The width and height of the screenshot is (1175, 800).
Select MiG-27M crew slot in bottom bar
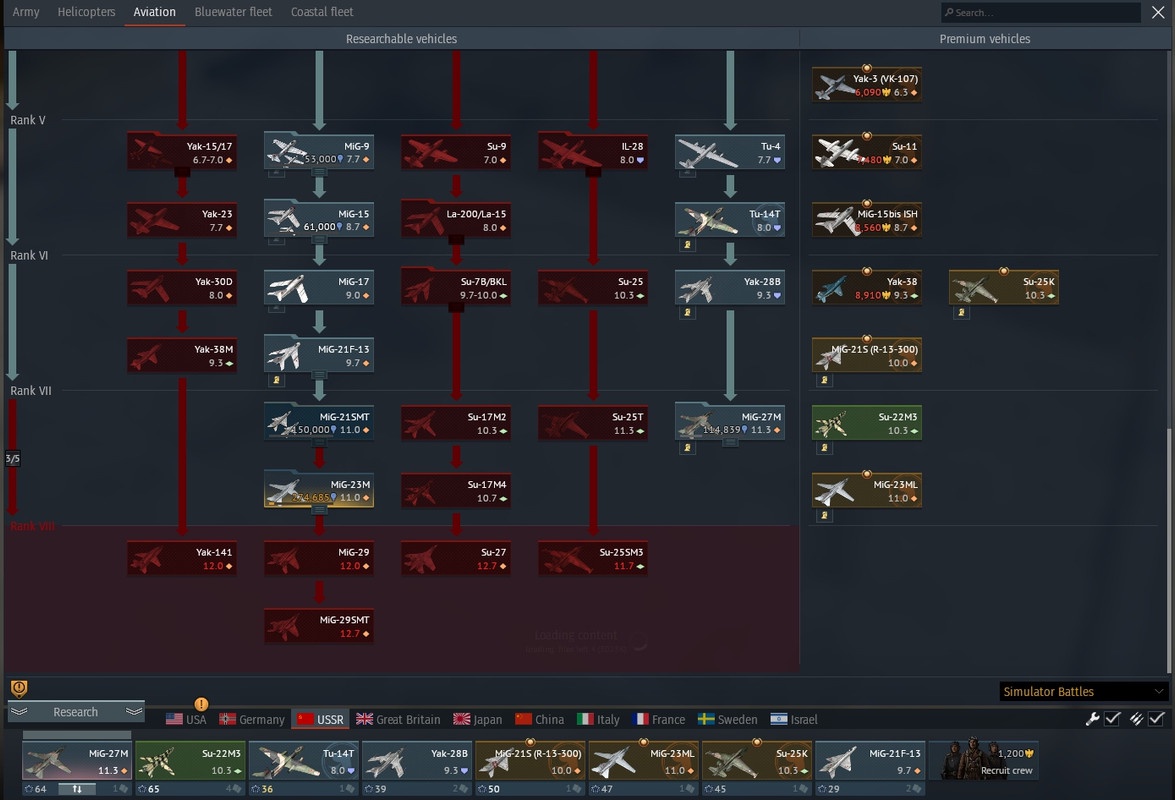pyautogui.click(x=77, y=761)
